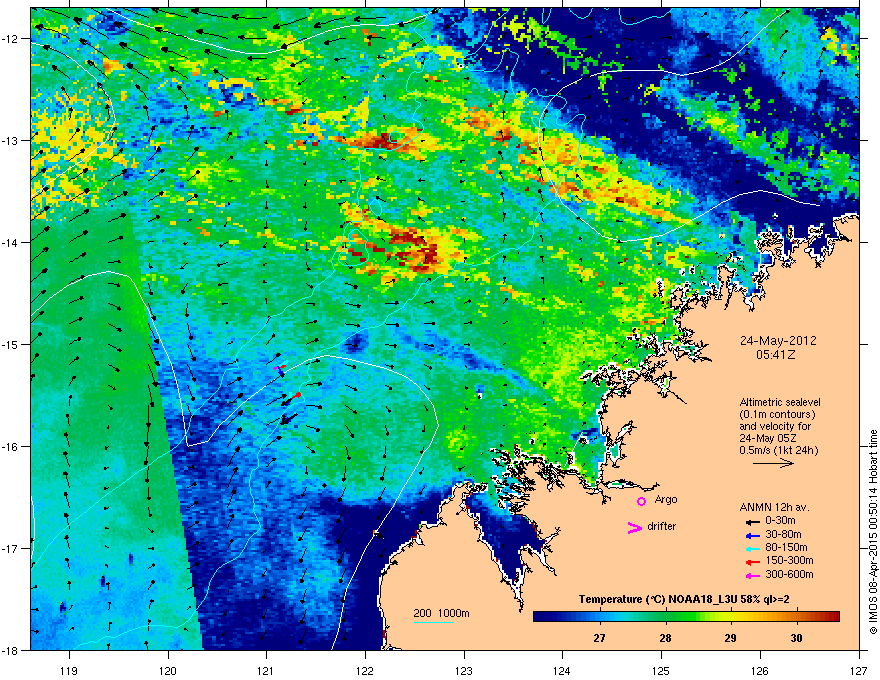This screenshot has width=880, height=680.
Task: Click latitude axis label -18
Action: click(10, 650)
